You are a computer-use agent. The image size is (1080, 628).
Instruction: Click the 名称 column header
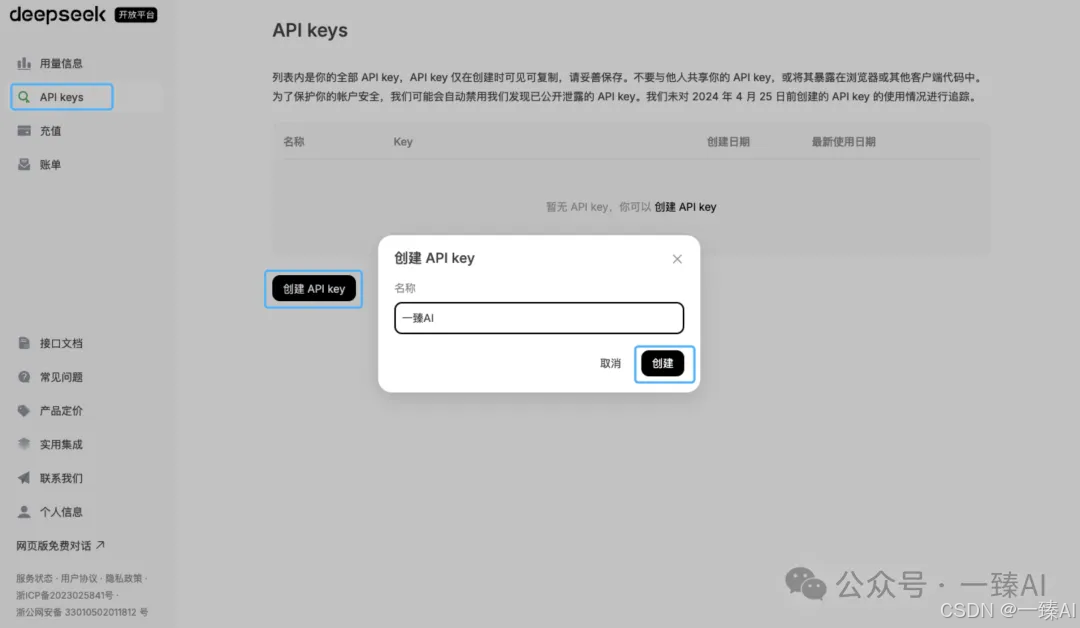tap(294, 142)
